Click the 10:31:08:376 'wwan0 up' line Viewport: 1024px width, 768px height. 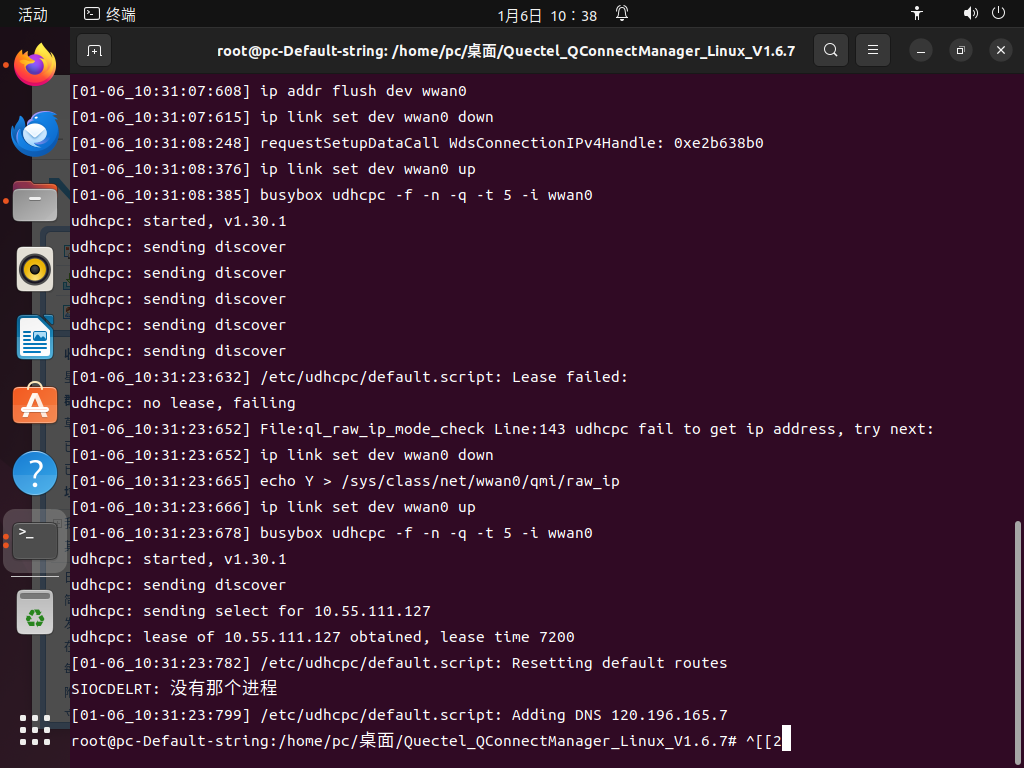coord(273,169)
